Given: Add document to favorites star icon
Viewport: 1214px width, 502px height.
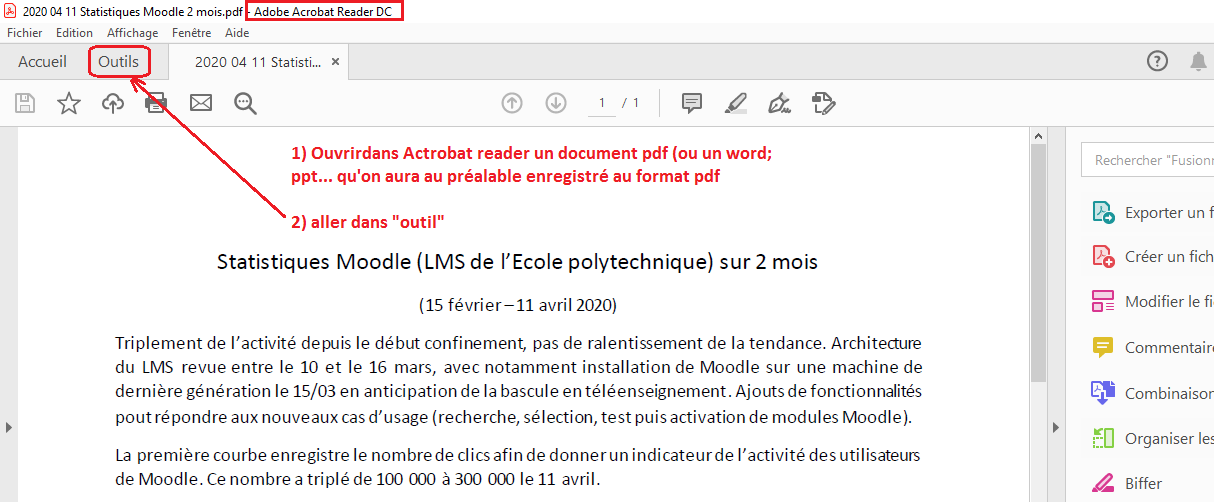Looking at the screenshot, I should coord(69,103).
